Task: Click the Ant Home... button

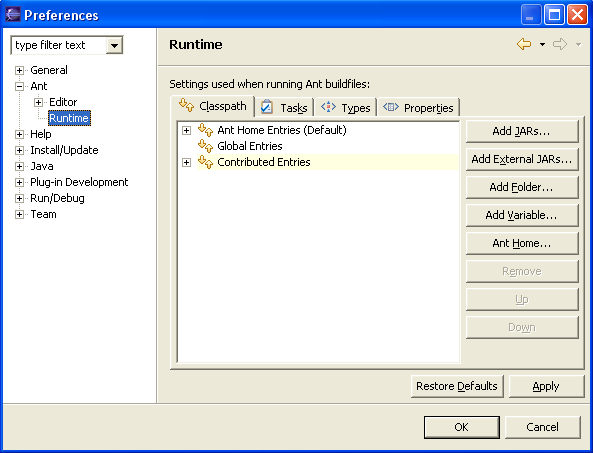Action: [522, 243]
